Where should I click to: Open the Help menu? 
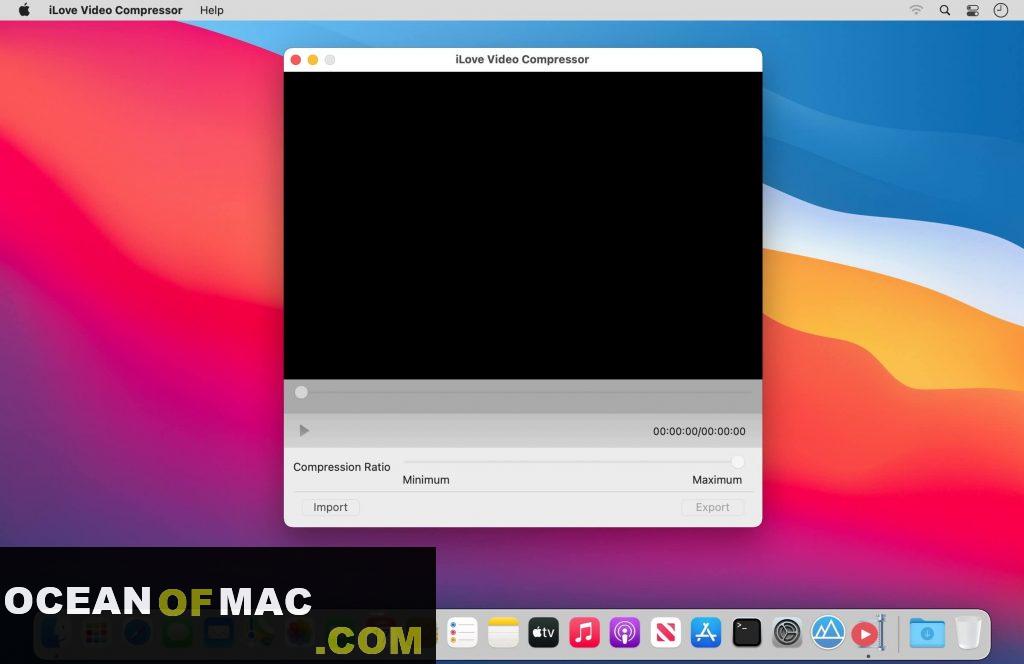tap(211, 10)
